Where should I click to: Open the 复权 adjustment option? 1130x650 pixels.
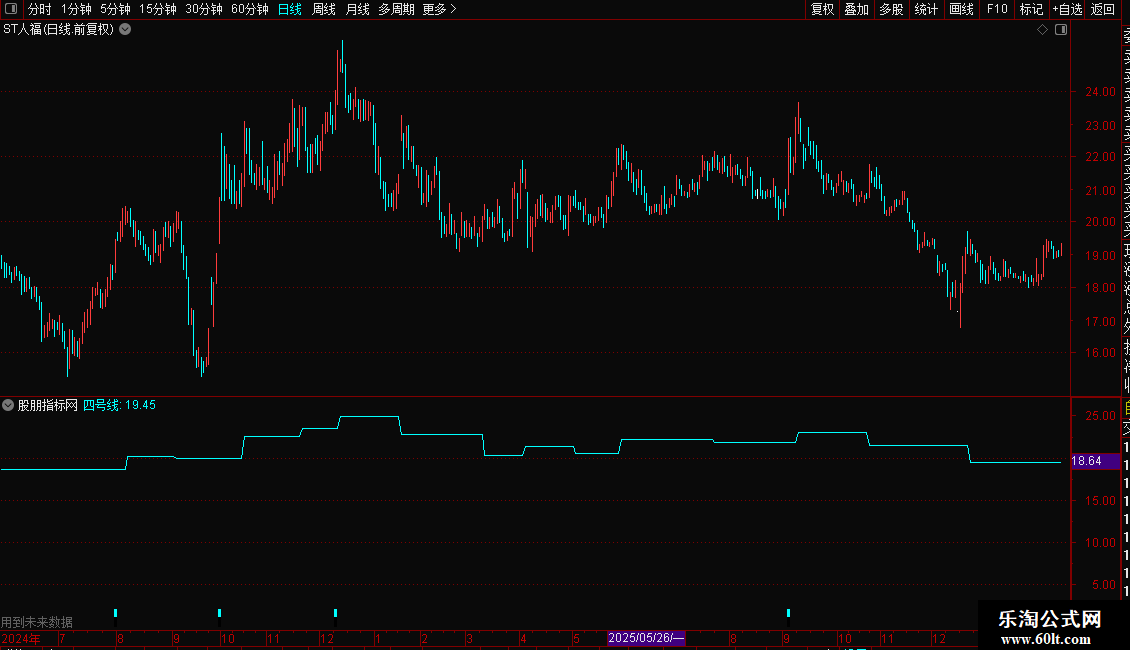pyautogui.click(x=822, y=9)
